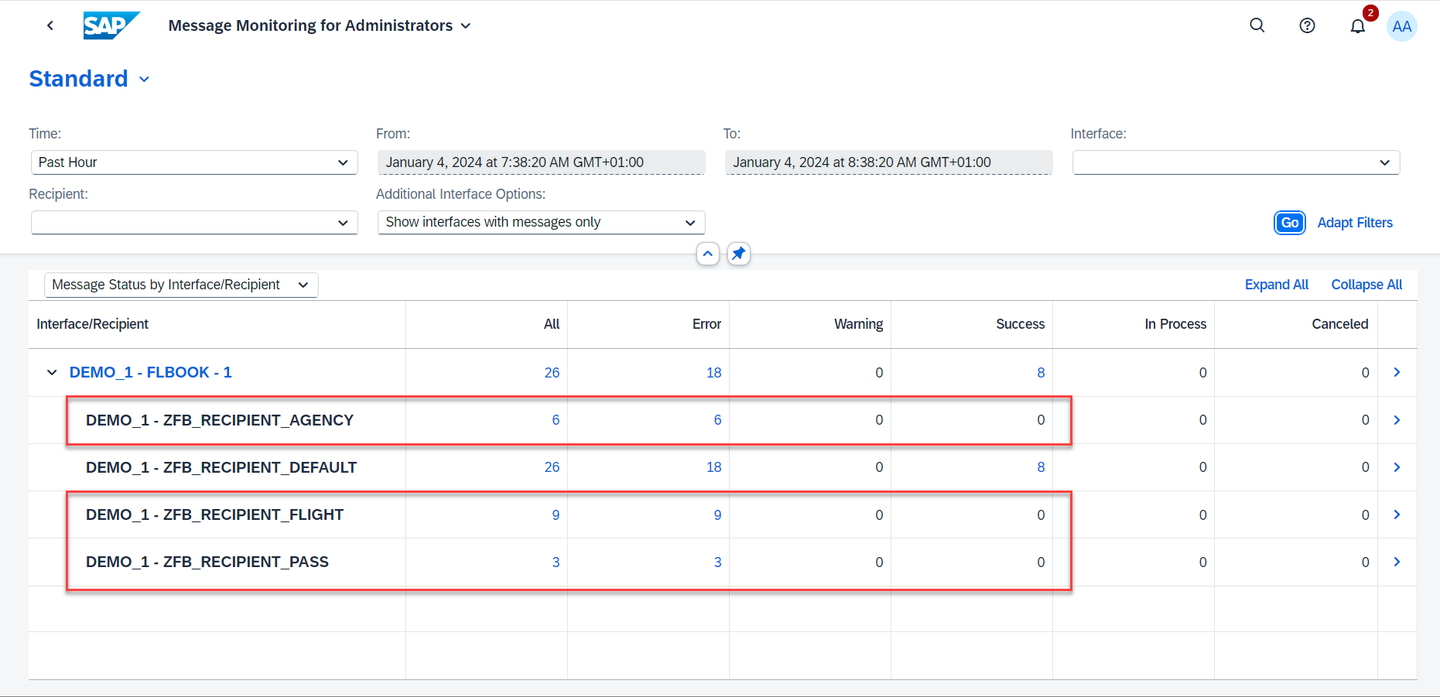
Task: Click the All column header
Action: click(487, 324)
